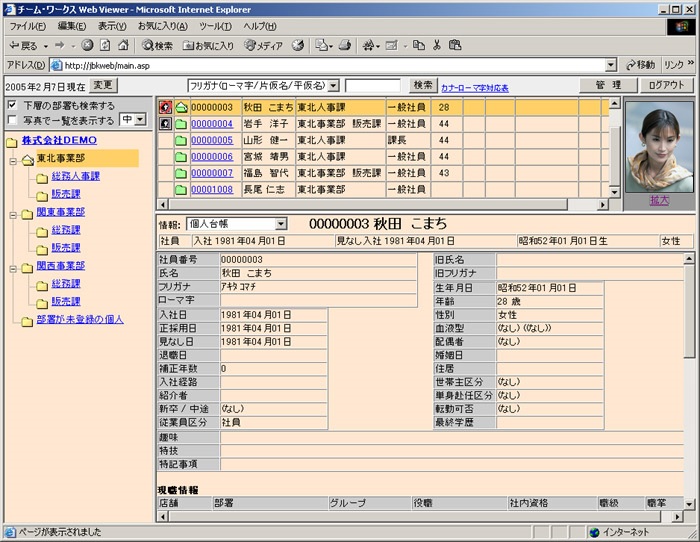The image size is (700, 542).
Task: Open the 表示(V) menu
Action: pyautogui.click(x=112, y=26)
